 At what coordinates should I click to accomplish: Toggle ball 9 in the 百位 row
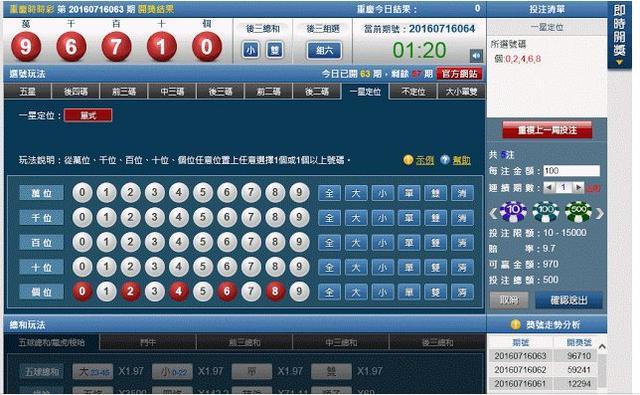299,242
